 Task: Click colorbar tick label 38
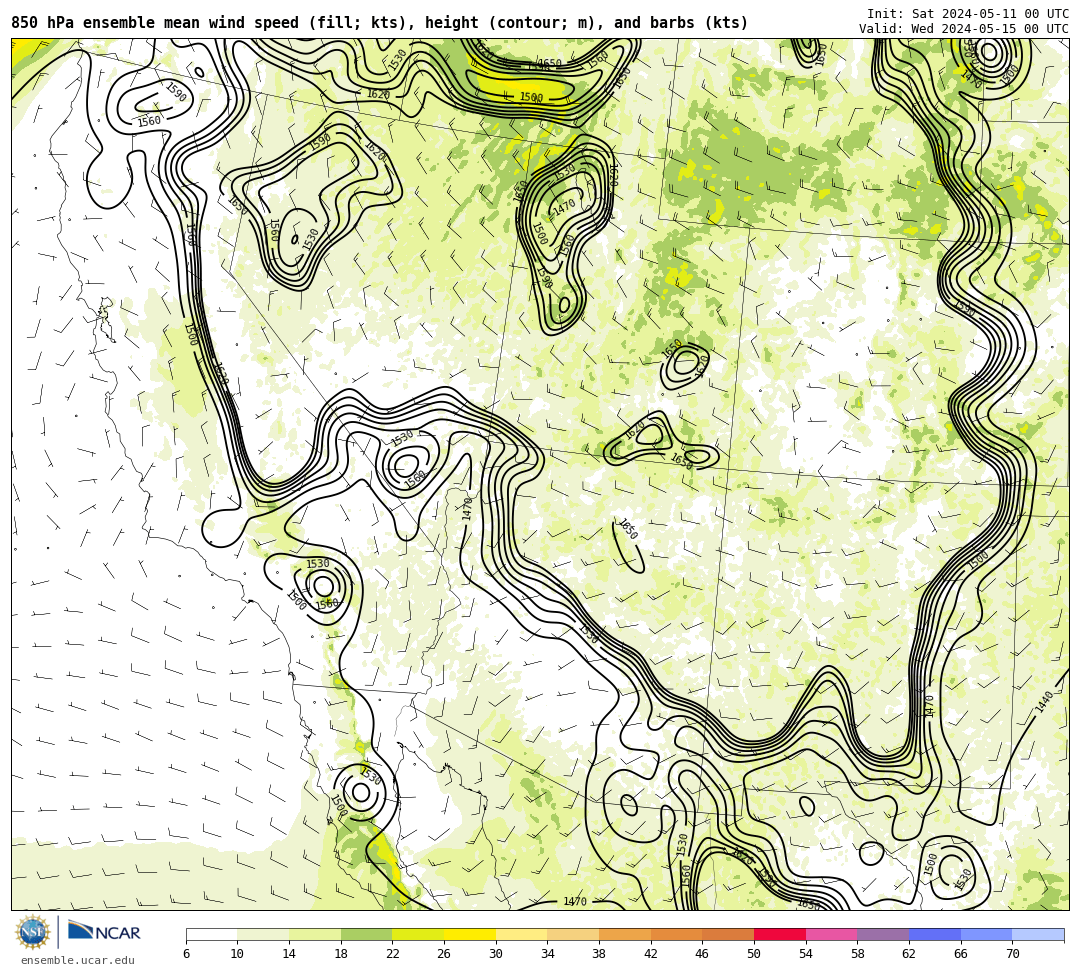(x=599, y=954)
